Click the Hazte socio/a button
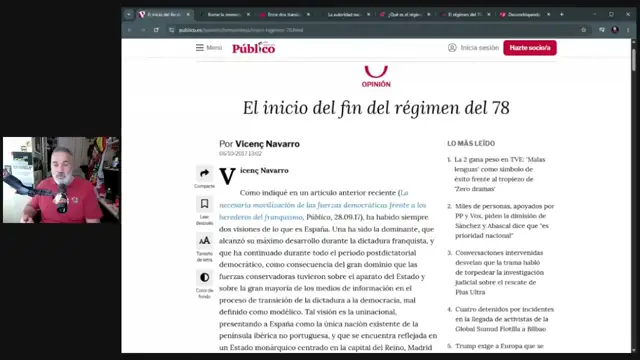The width and height of the screenshot is (640, 360). (530, 48)
